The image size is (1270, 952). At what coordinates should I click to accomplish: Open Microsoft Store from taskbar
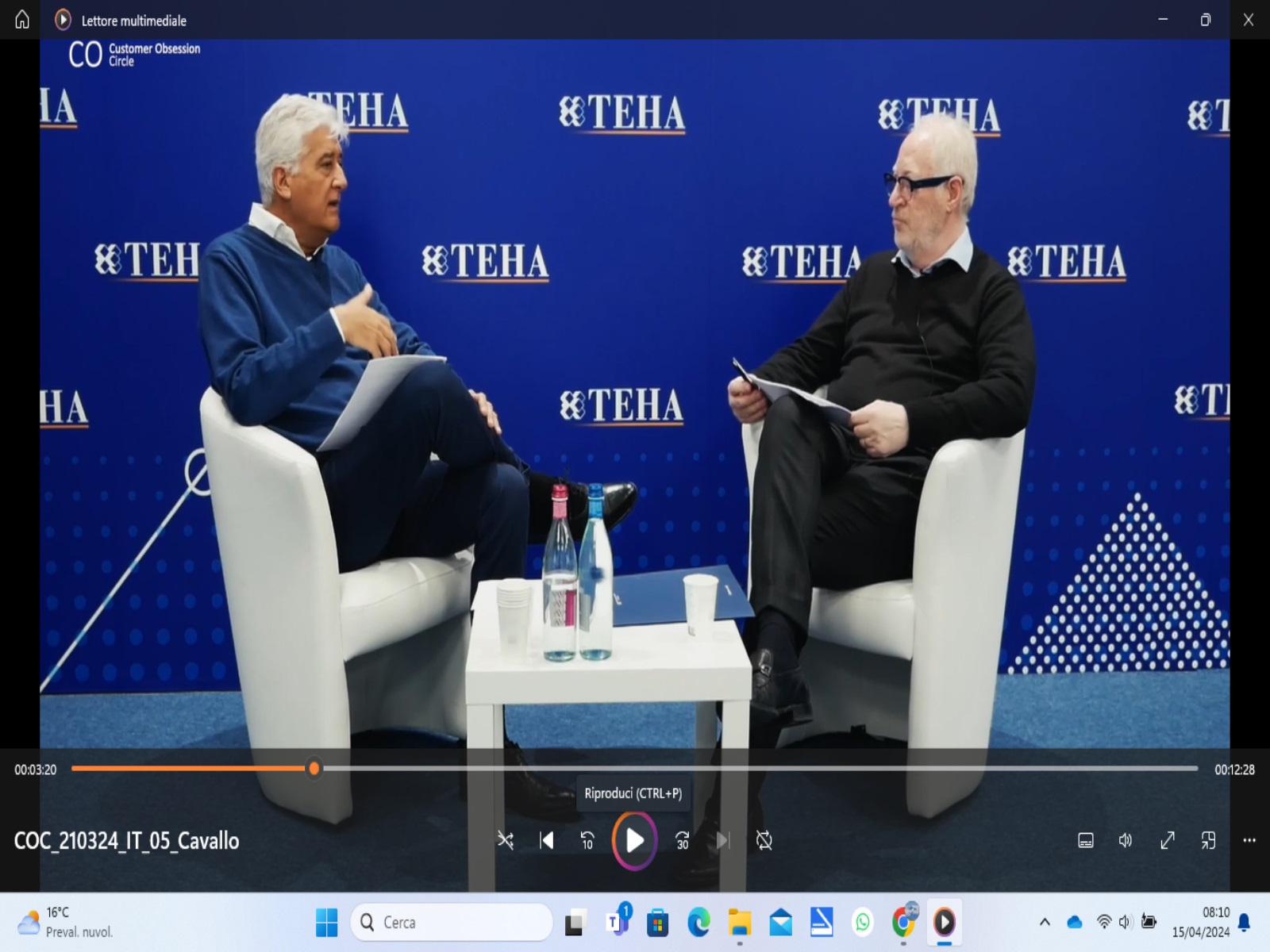(657, 922)
